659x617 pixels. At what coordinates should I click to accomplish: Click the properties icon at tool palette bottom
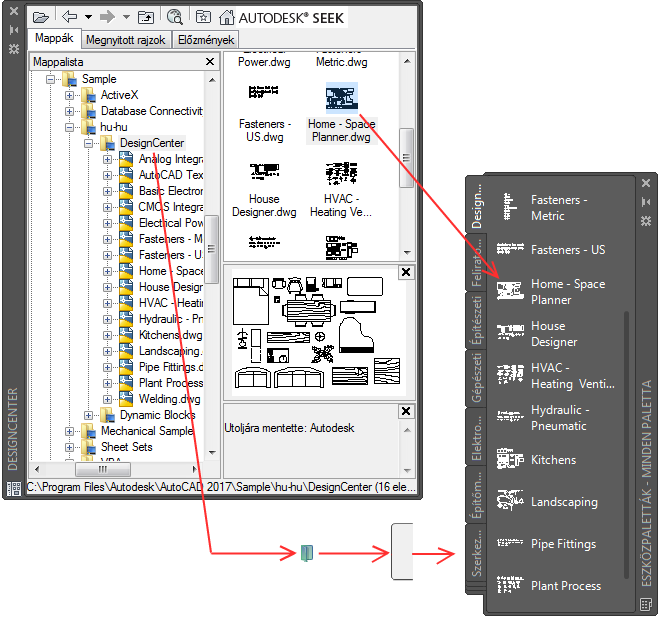coord(646,604)
